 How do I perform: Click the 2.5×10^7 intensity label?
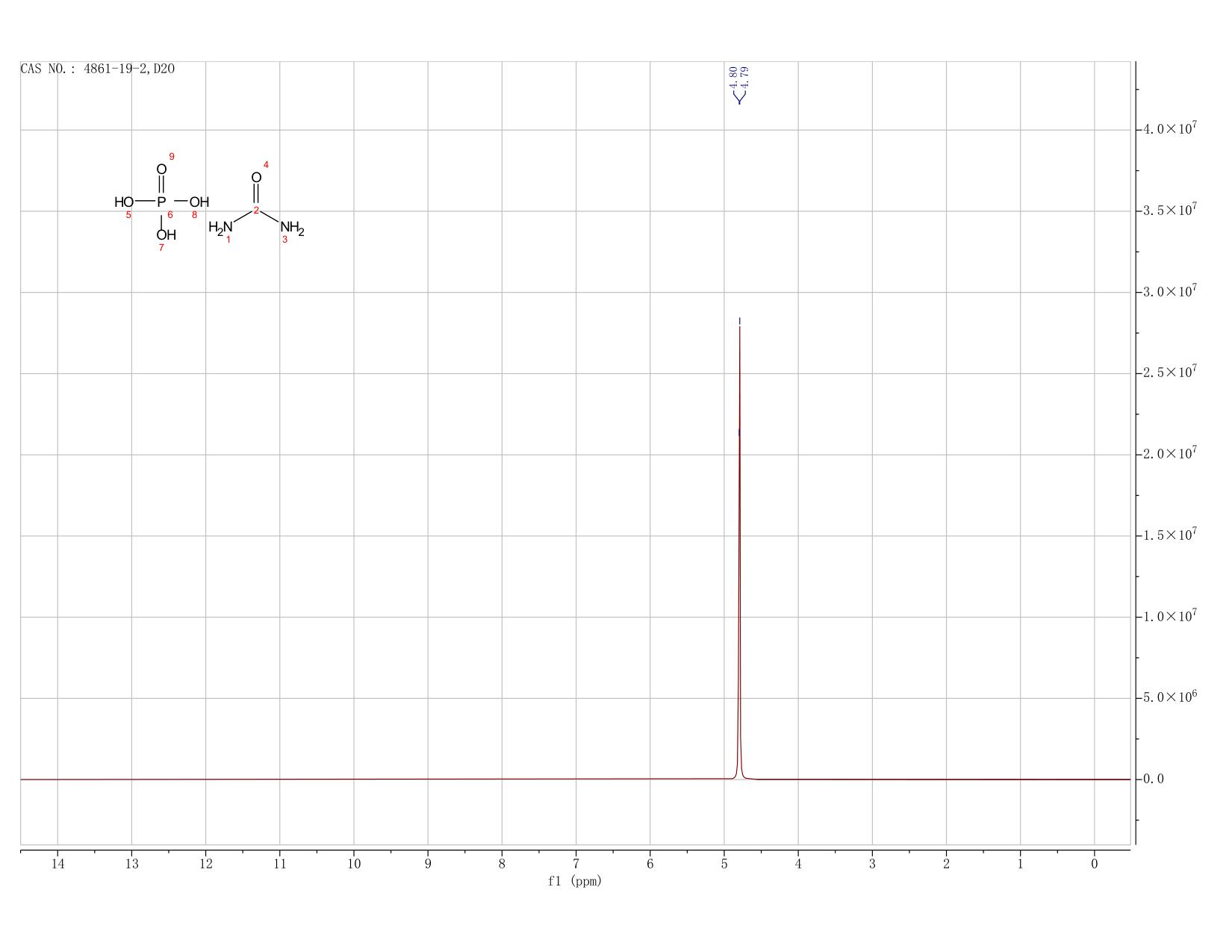point(1170,373)
